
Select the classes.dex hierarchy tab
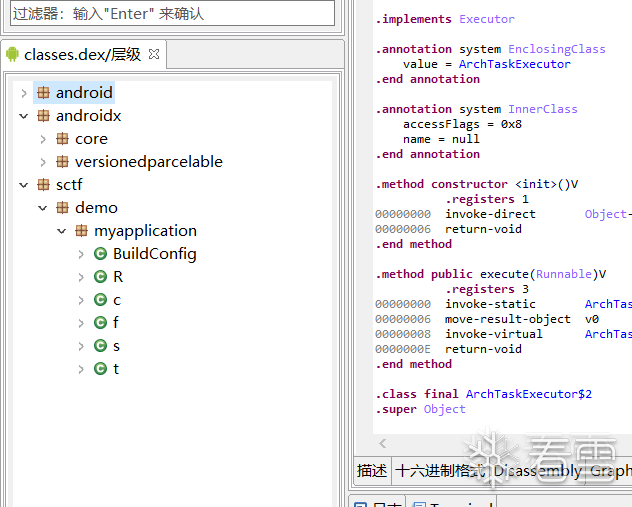[x=83, y=54]
